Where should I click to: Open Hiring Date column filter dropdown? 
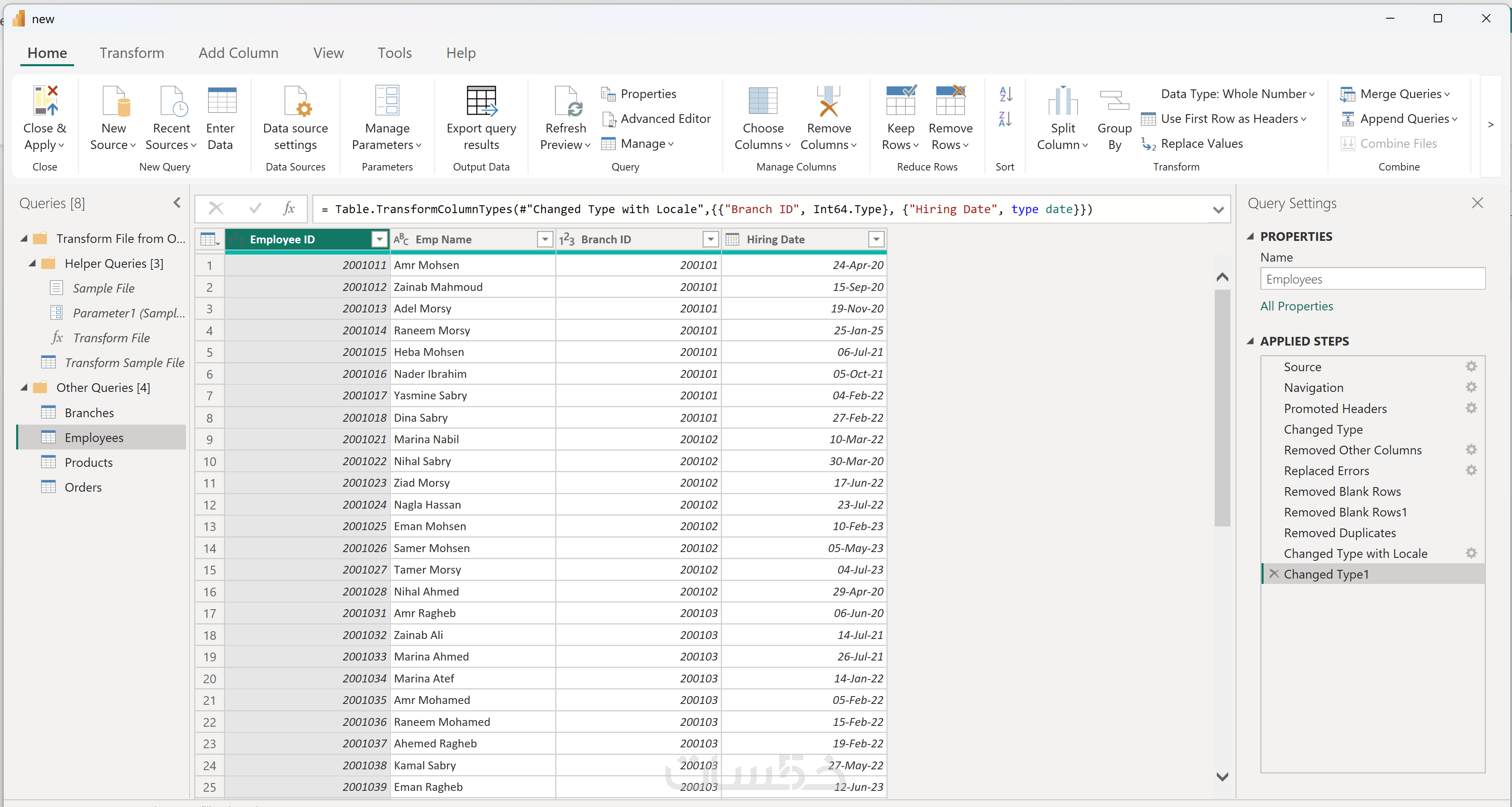click(876, 240)
